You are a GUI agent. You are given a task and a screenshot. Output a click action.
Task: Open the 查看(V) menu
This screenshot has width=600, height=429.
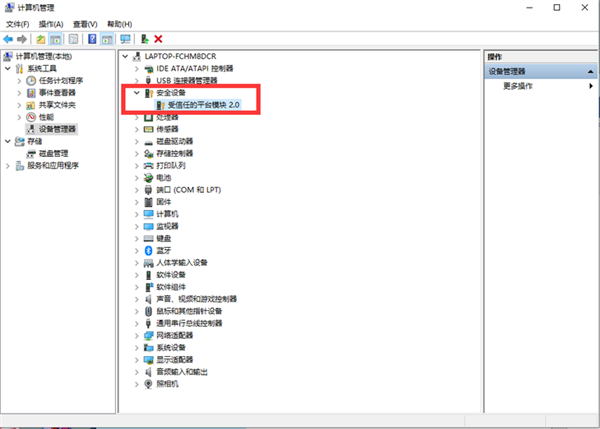click(85, 24)
